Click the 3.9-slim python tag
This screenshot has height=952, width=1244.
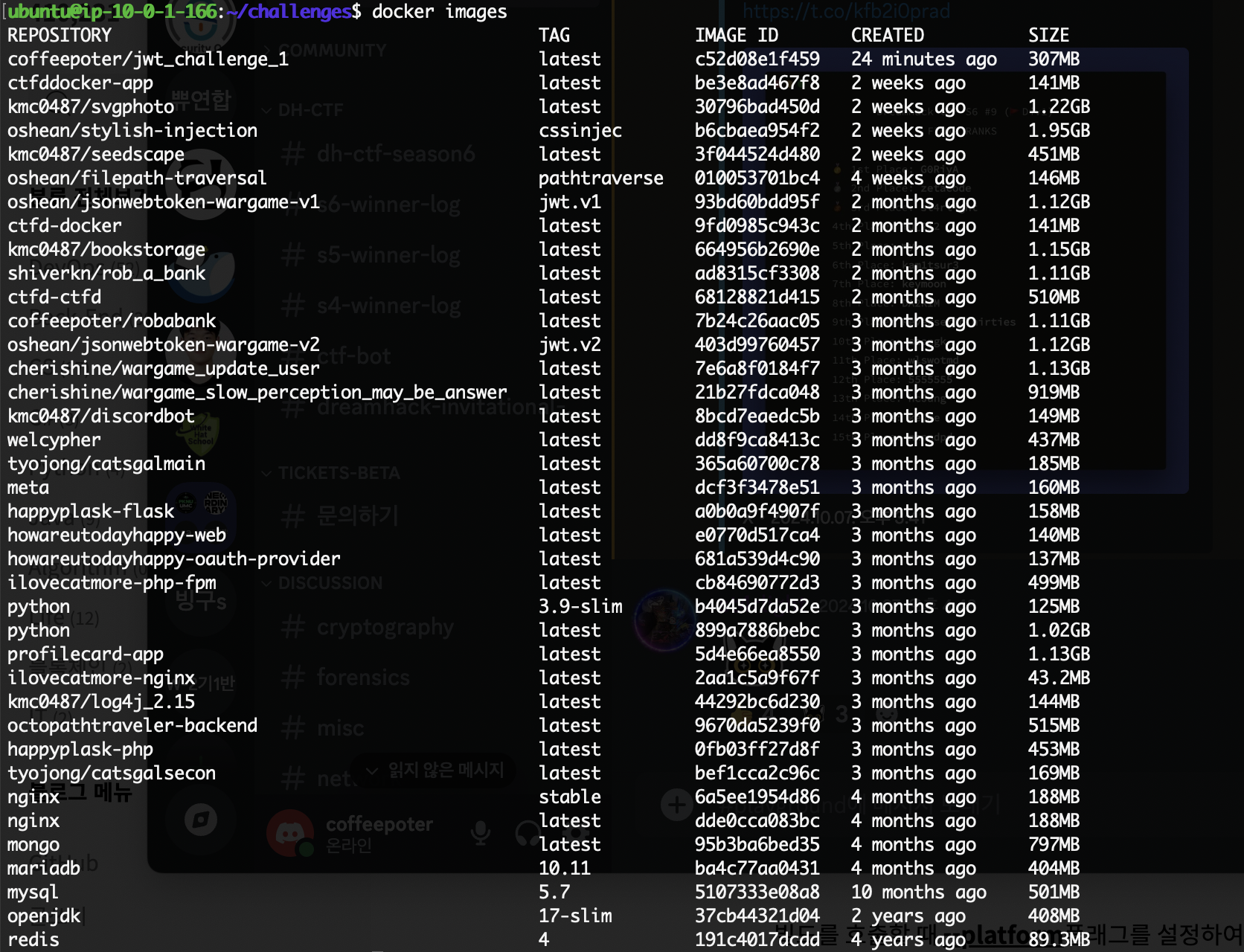coord(580,607)
